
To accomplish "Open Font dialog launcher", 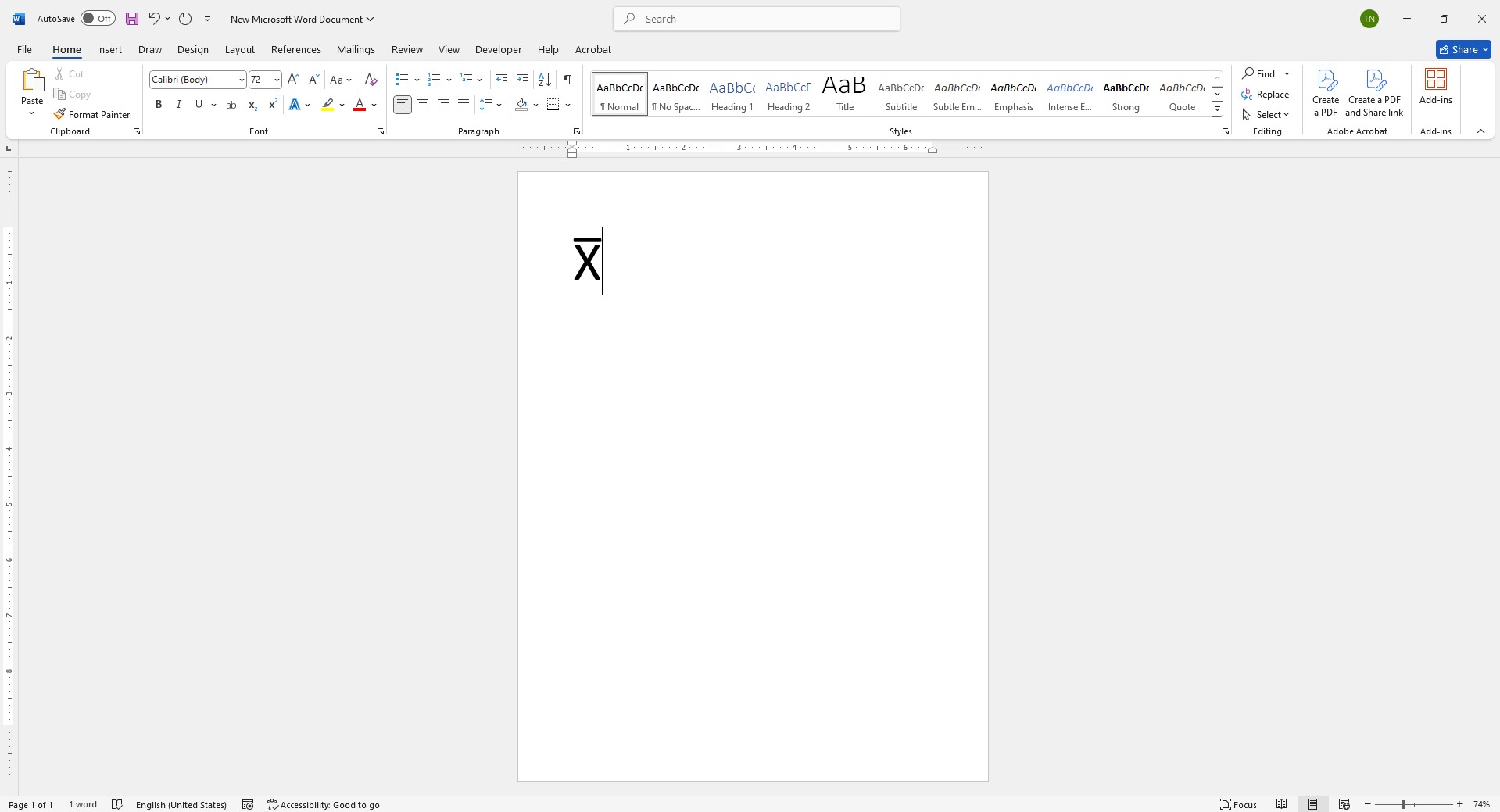I will (x=381, y=131).
